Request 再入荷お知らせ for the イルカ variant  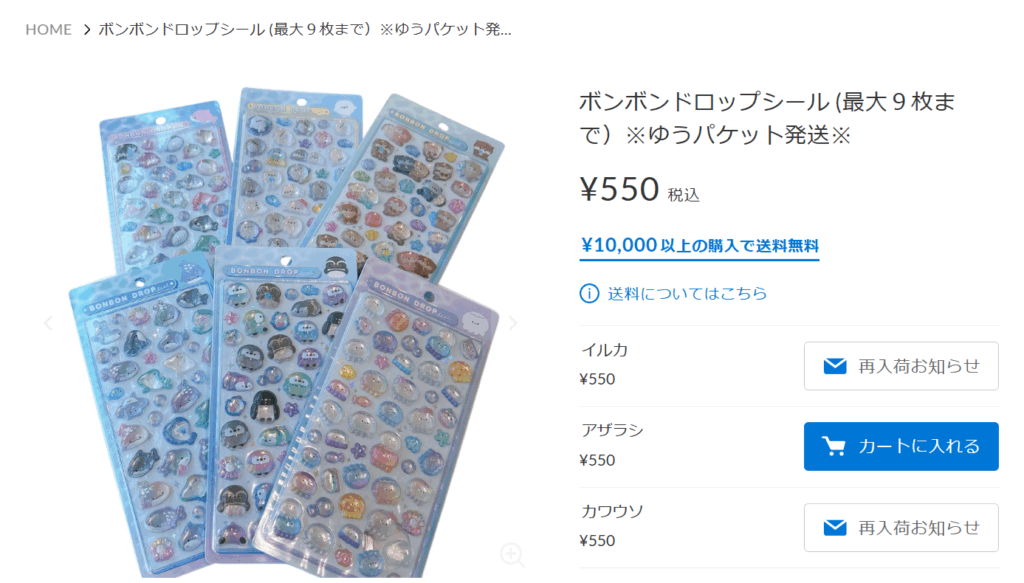pyautogui.click(x=901, y=366)
